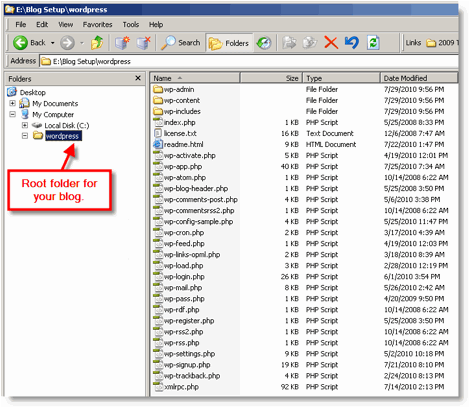Open Search with magnifier icon
The height and width of the screenshot is (408, 470).
(181, 43)
